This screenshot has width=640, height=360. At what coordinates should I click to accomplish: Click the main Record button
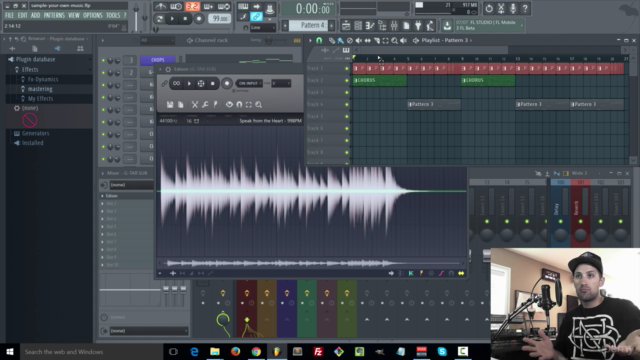click(x=199, y=19)
